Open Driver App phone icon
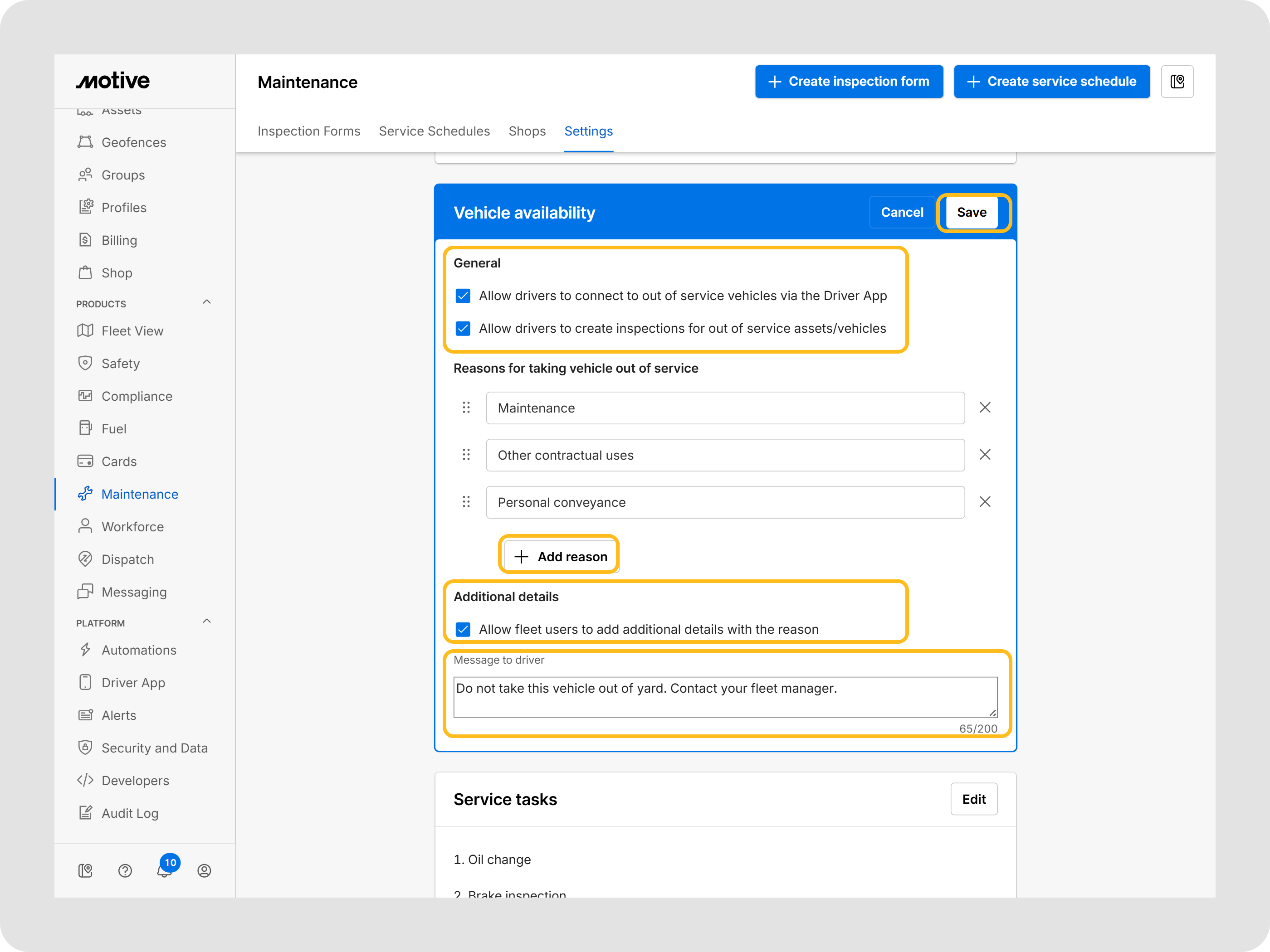This screenshot has height=952, width=1270. (x=85, y=682)
